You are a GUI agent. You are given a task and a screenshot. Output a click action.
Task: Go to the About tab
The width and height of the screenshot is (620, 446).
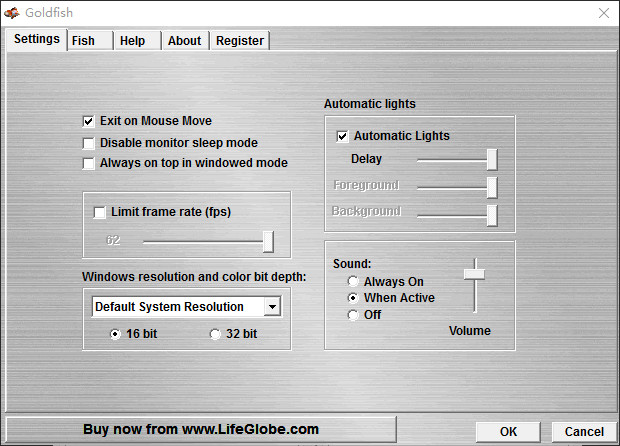184,41
